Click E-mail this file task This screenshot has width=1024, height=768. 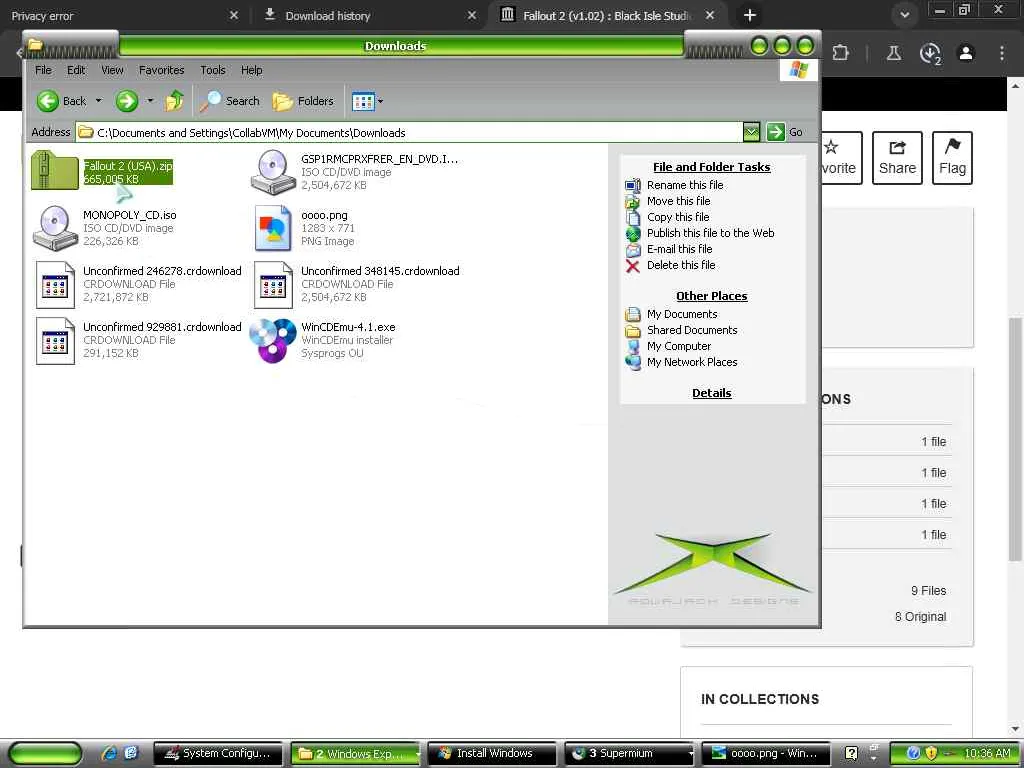[x=679, y=249]
